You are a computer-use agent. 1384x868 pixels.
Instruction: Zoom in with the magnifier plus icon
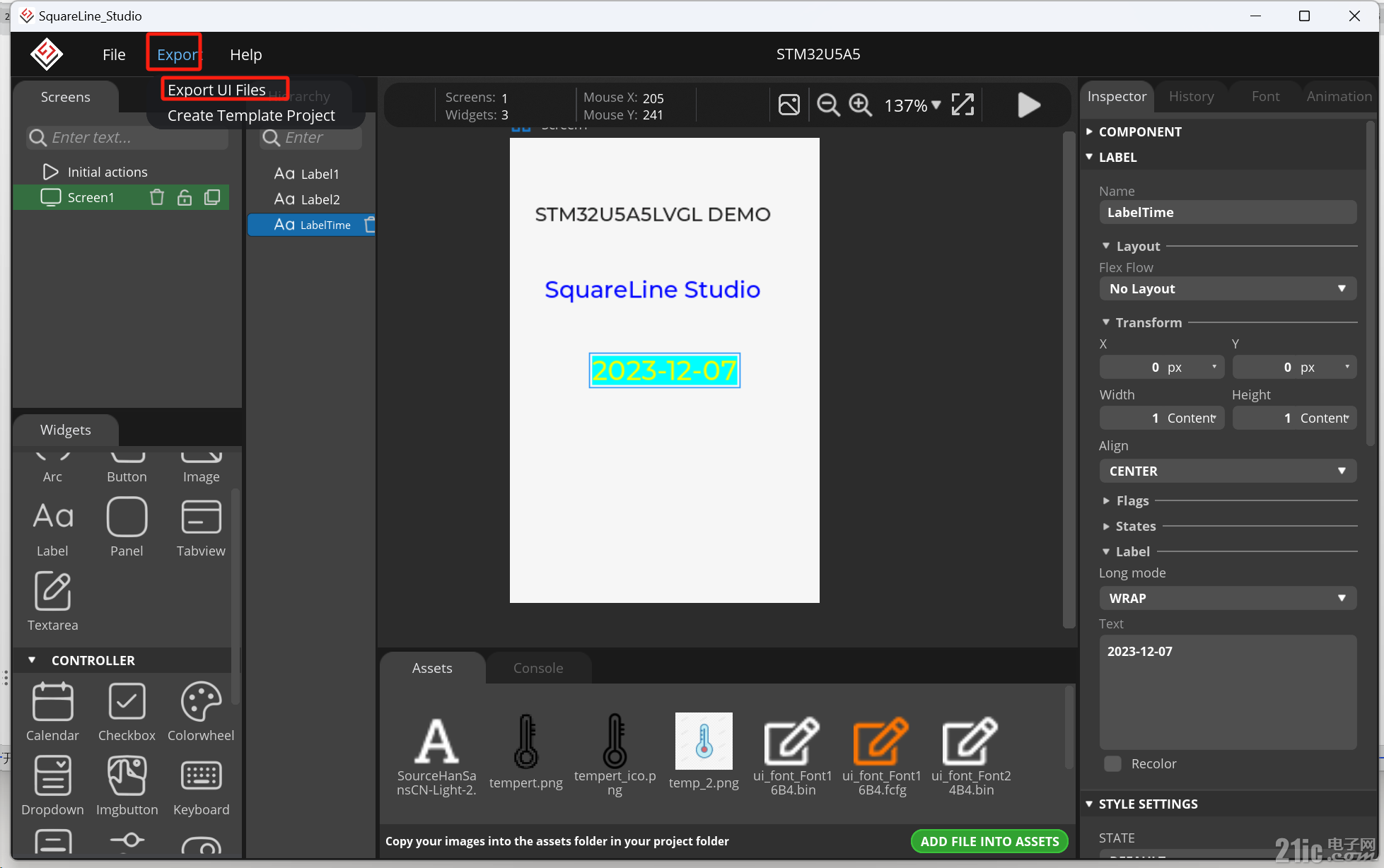(860, 105)
